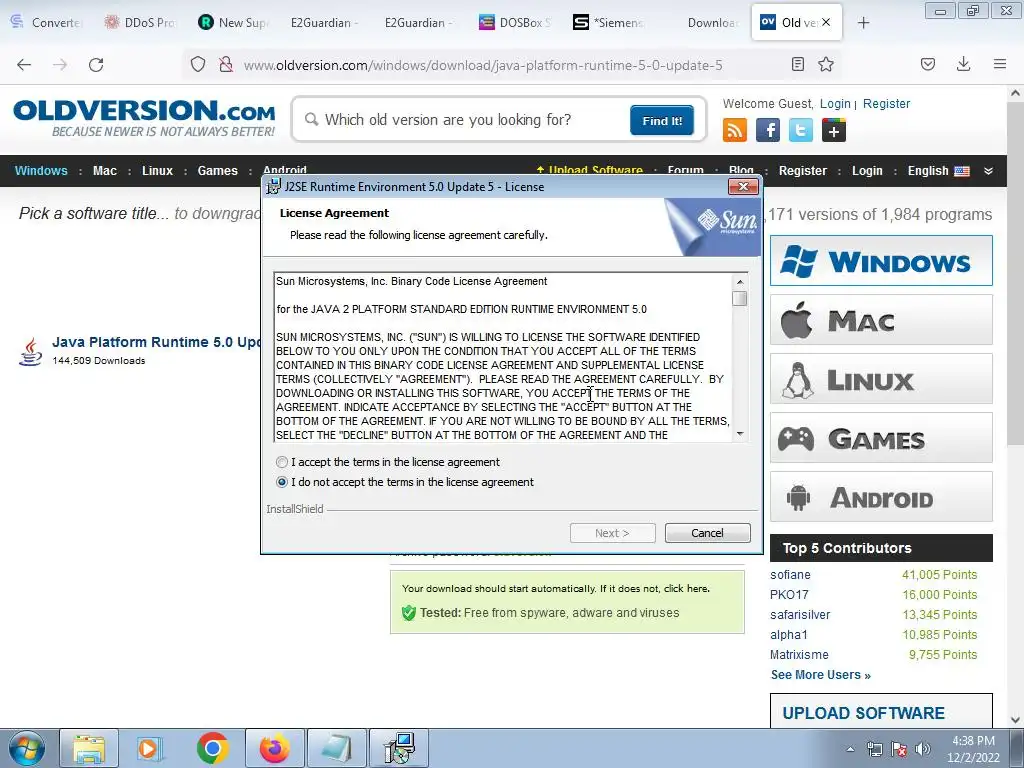Image resolution: width=1024 pixels, height=768 pixels.
Task: Click the volume speaker tray icon
Action: coord(923,749)
